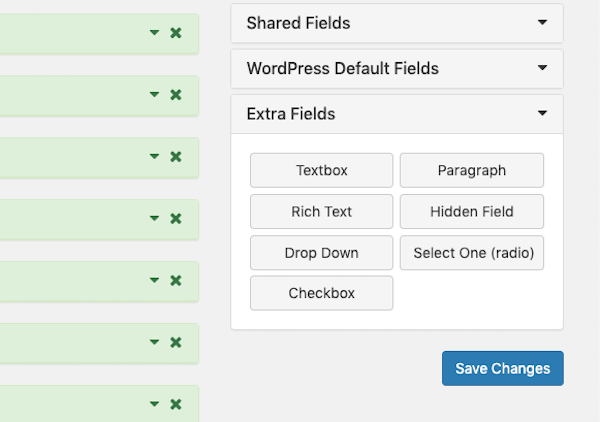Remove the fourth green field row
Screen dimensions: 600x422
tap(176, 219)
